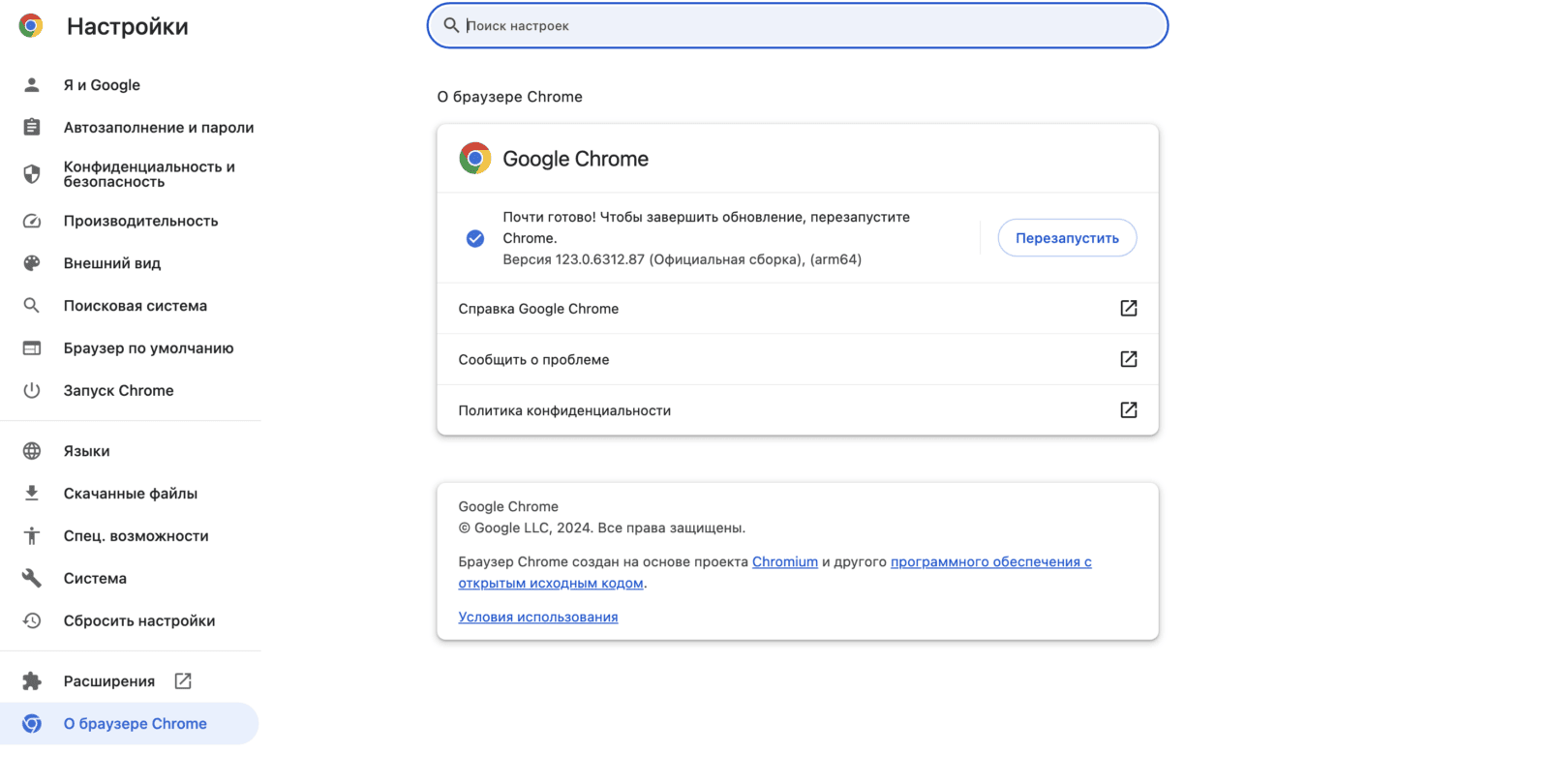This screenshot has height=784, width=1549.
Task: Click the person icon for Я и Google
Action: tap(32, 85)
